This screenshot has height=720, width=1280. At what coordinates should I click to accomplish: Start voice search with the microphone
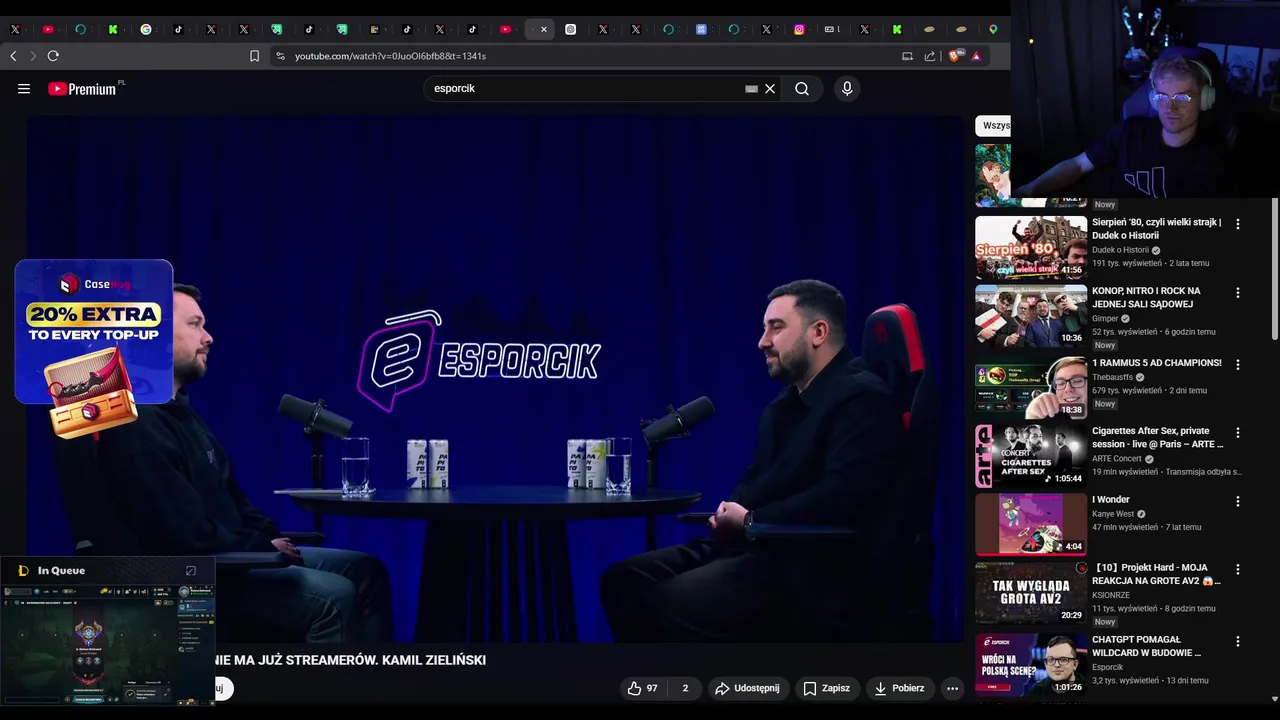pos(847,89)
